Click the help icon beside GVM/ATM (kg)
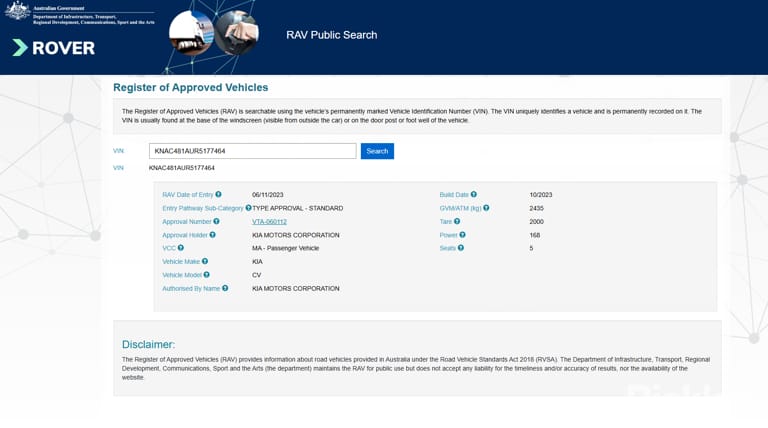Screen dimensions: 768x428 tap(486, 208)
